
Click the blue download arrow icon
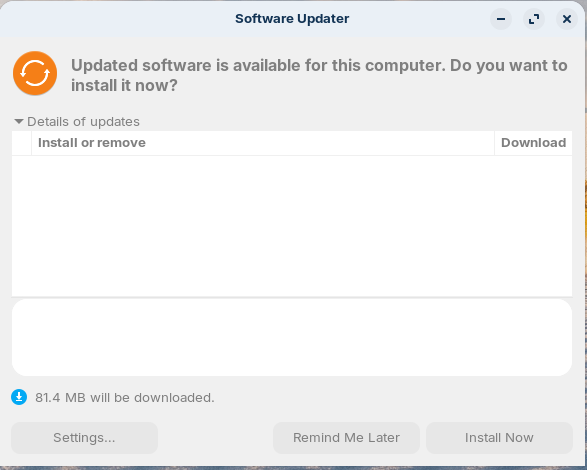[19, 397]
